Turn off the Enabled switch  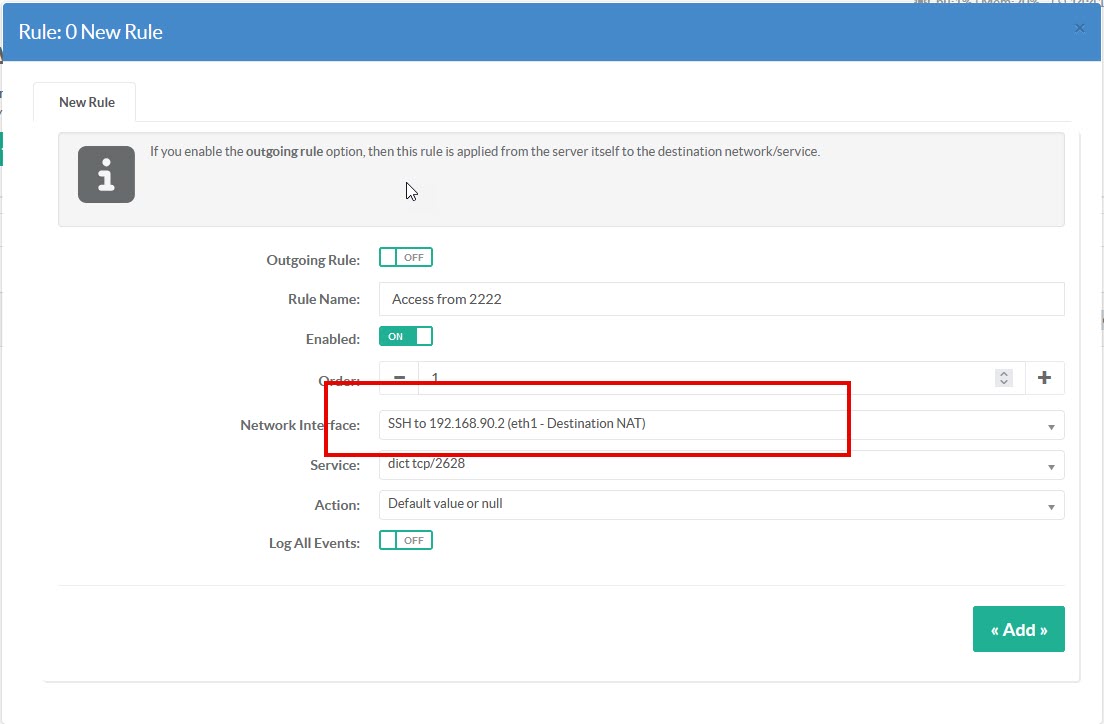tap(405, 337)
